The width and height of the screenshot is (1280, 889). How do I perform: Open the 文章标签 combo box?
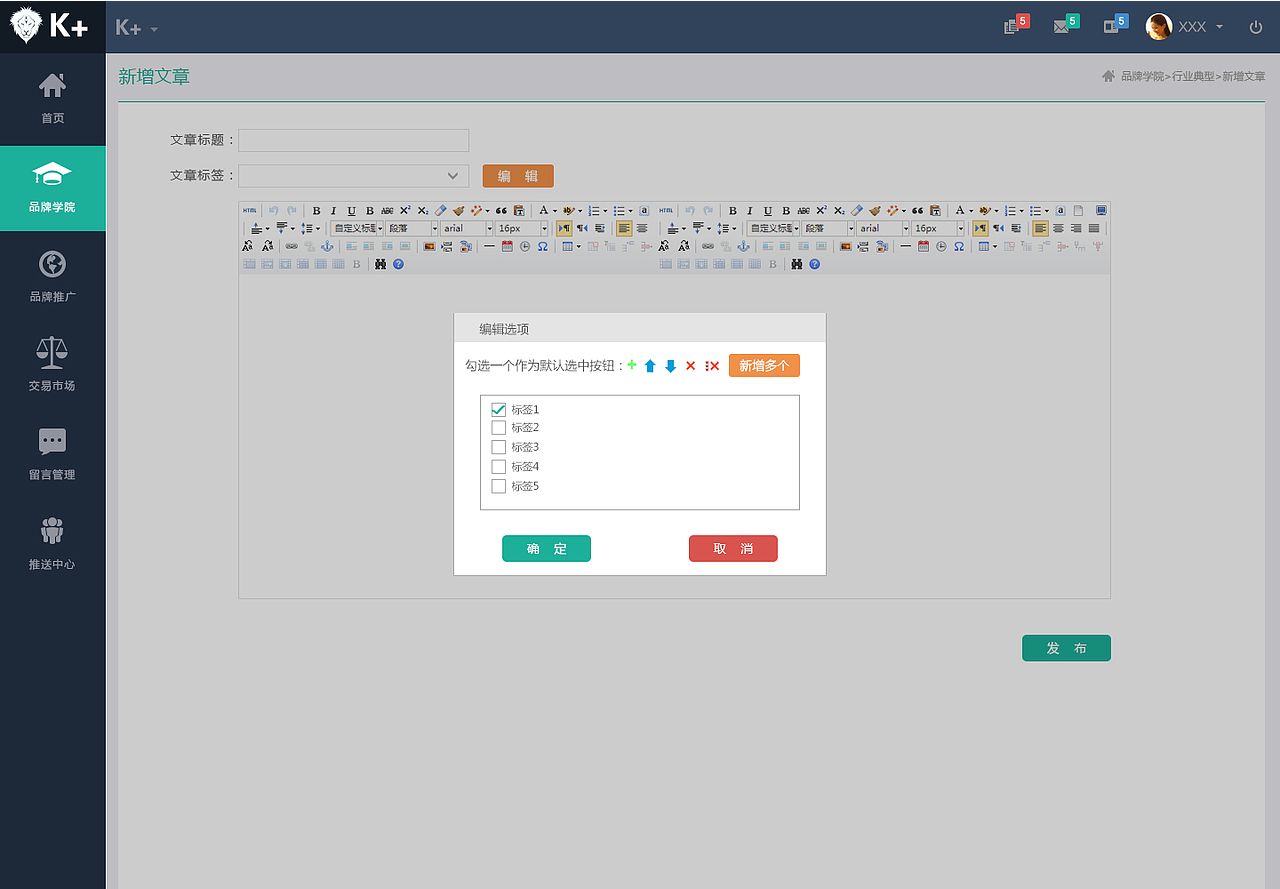pyautogui.click(x=353, y=175)
